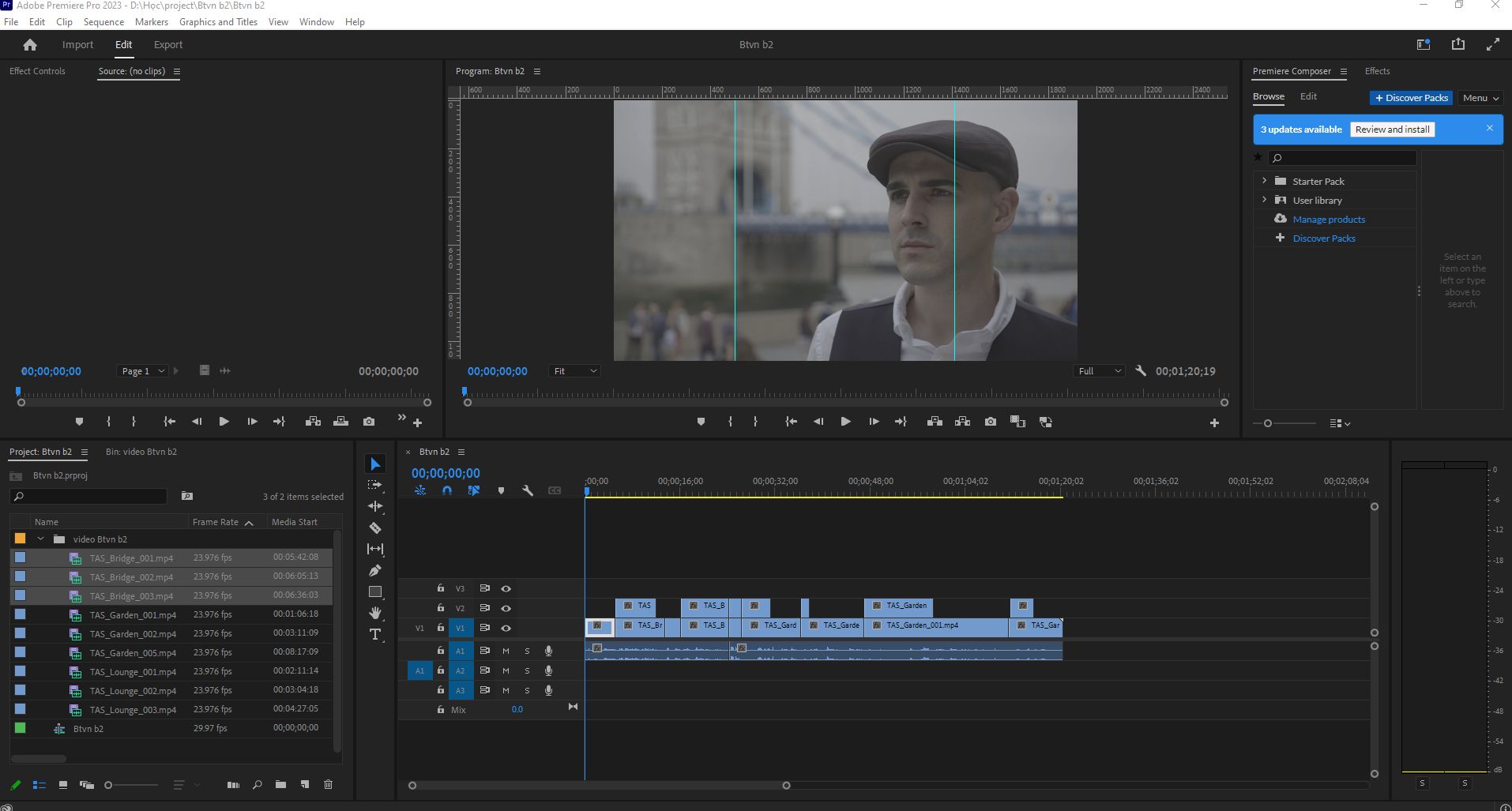Viewport: 1512px width, 811px height.
Task: Open the Full playback resolution dropdown
Action: click(1099, 371)
